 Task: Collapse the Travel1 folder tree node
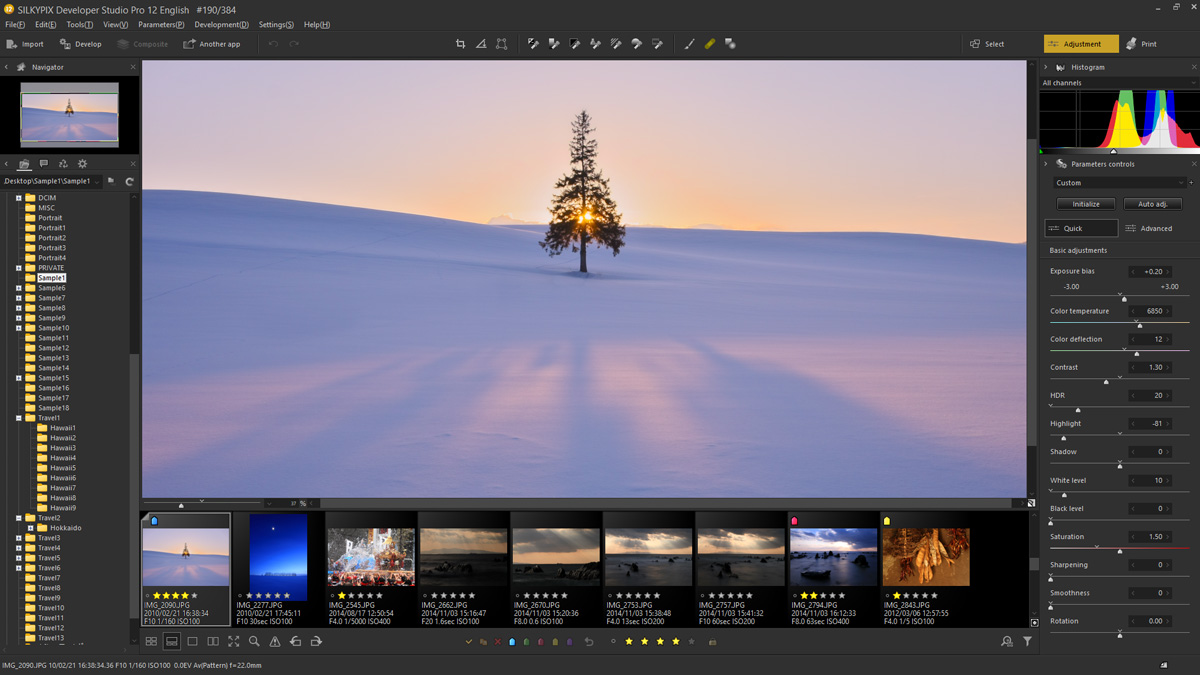18,418
